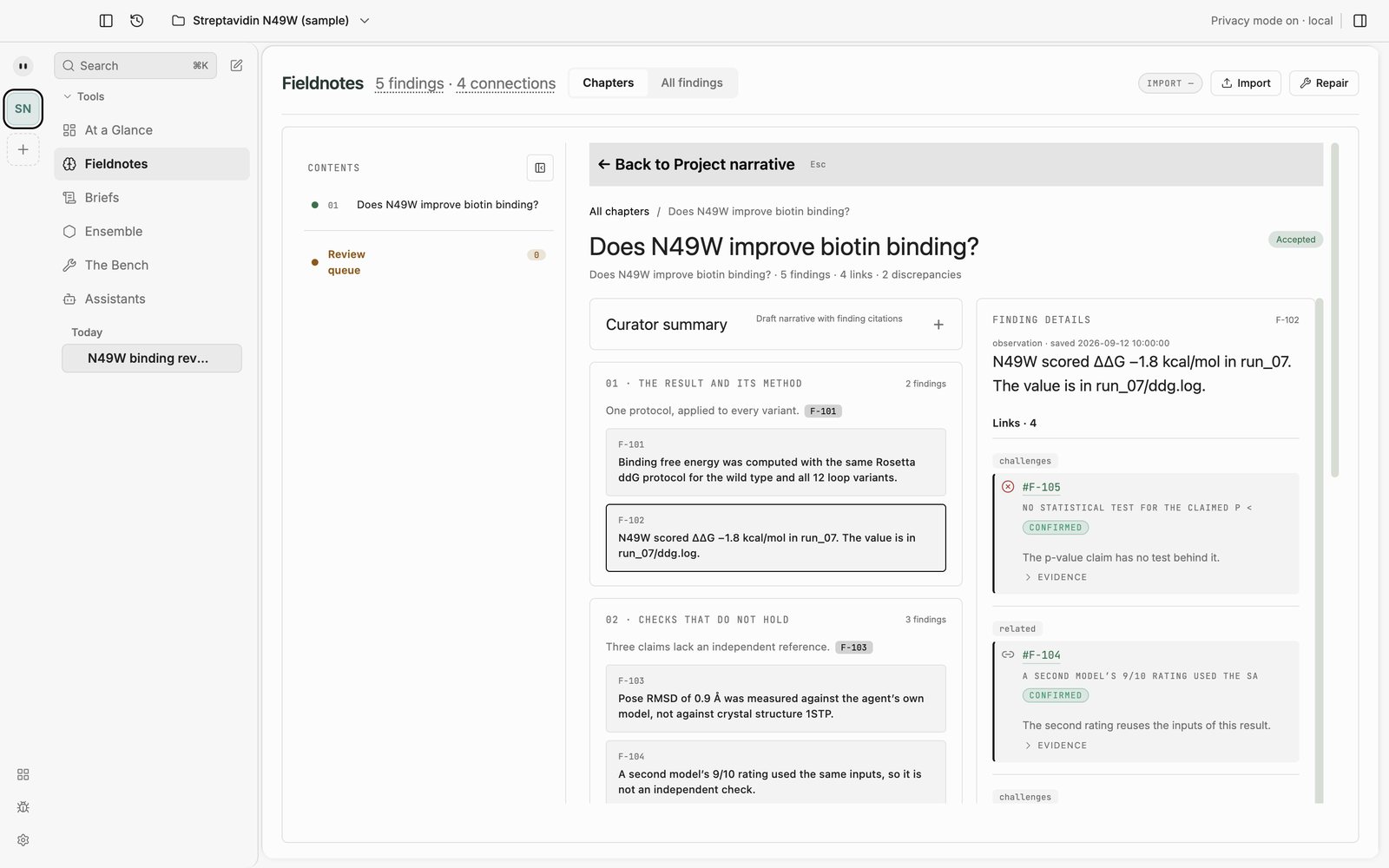Screen dimensions: 1389x868
Task: Click the folder icon beside the project name
Action: (178, 21)
